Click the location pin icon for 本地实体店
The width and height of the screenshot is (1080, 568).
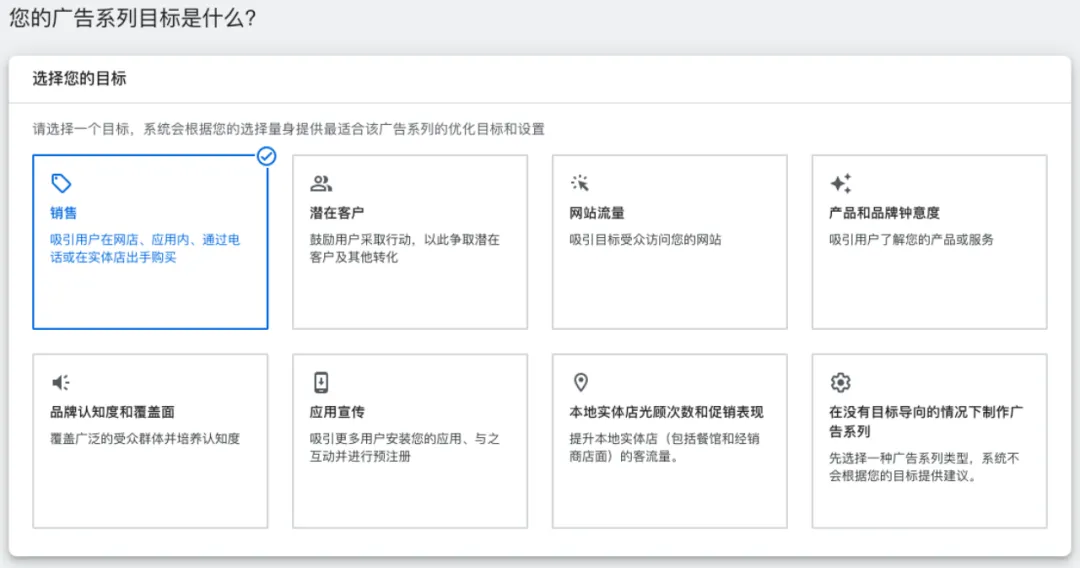pyautogui.click(x=581, y=382)
